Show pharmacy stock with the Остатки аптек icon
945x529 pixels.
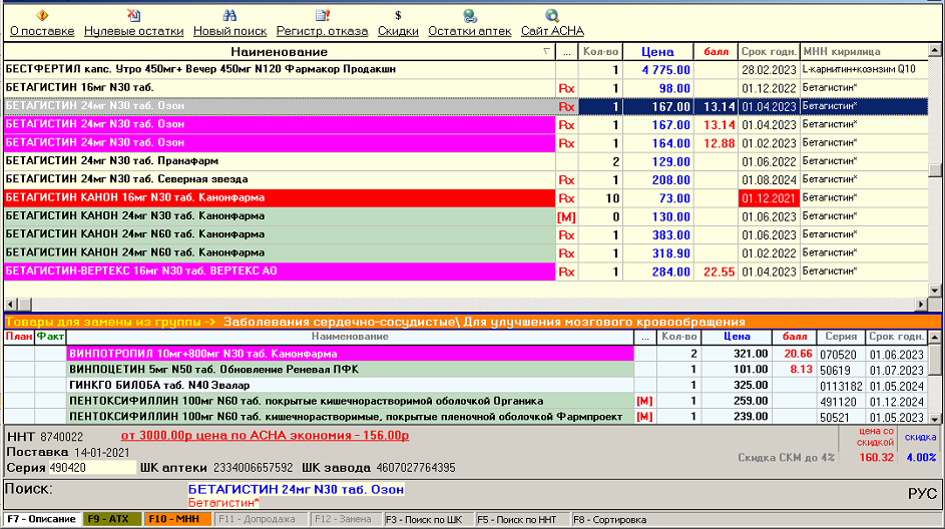pos(469,15)
